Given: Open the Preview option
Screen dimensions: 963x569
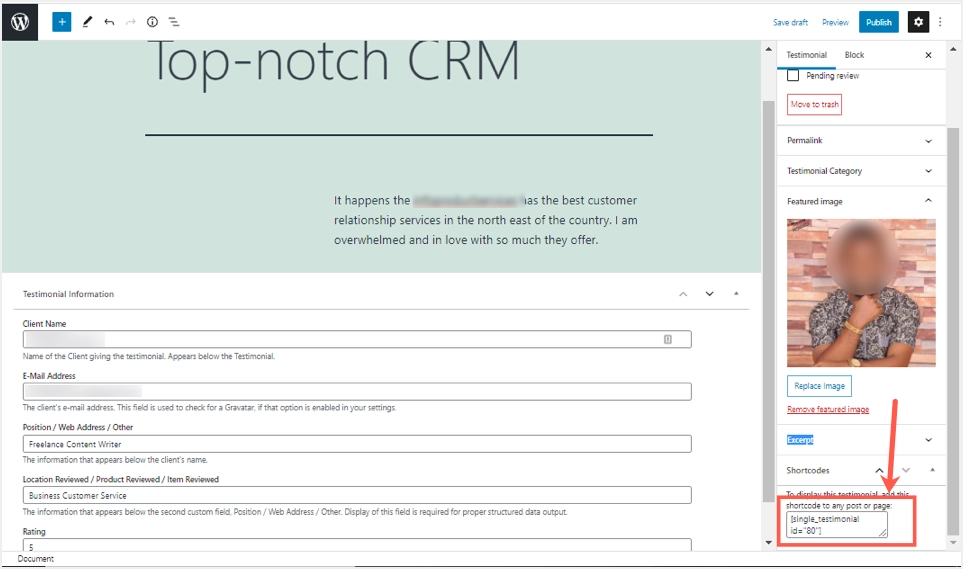Looking at the screenshot, I should click(835, 22).
